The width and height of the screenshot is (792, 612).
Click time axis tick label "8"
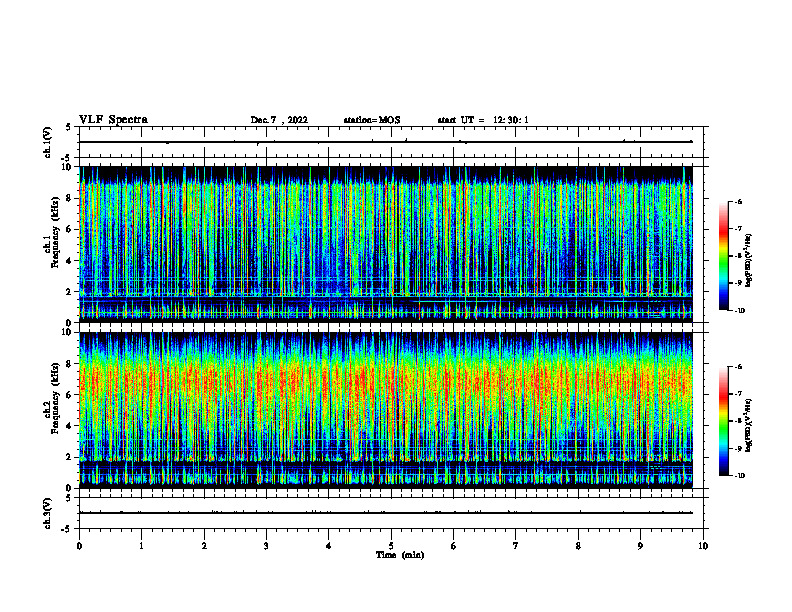tap(578, 546)
